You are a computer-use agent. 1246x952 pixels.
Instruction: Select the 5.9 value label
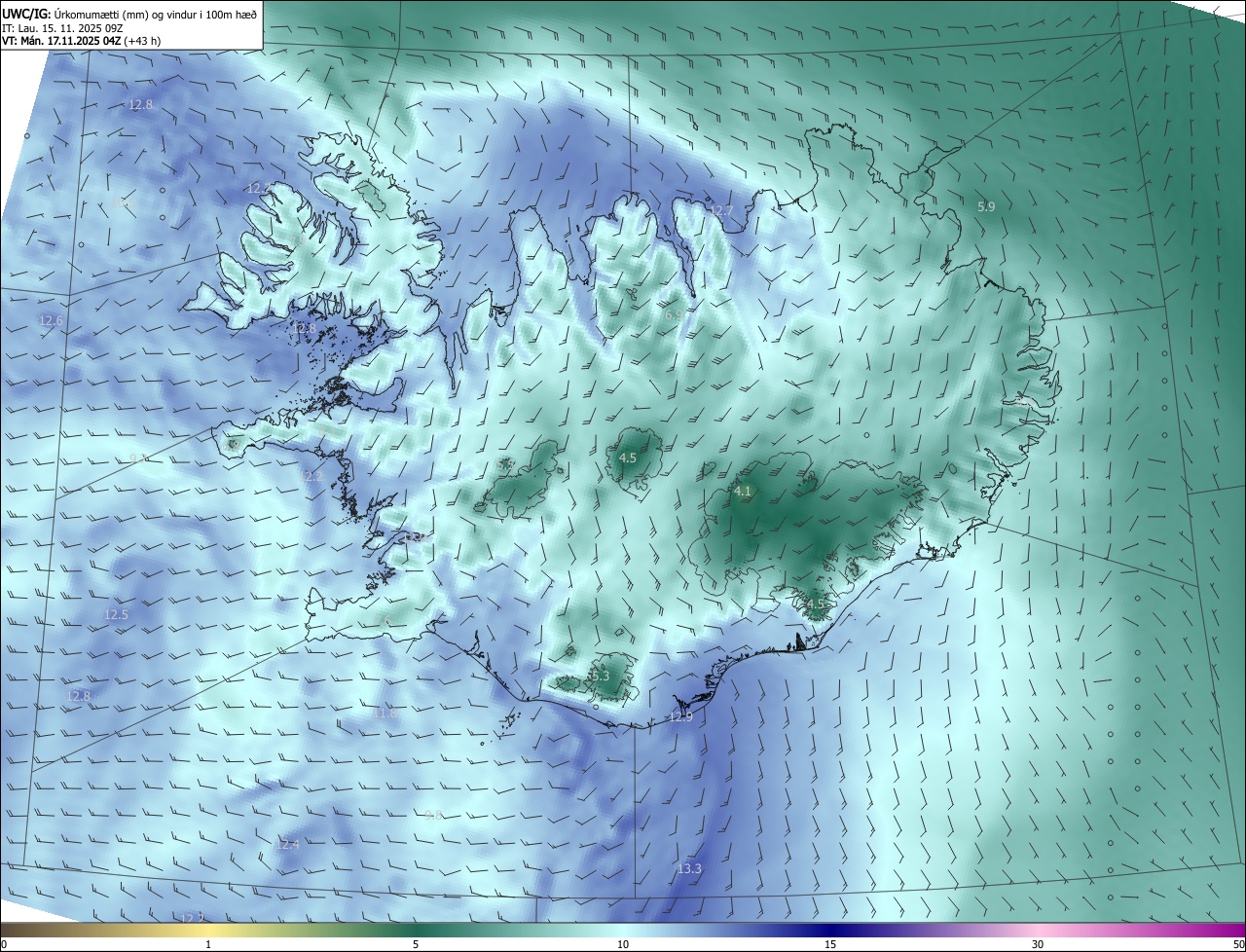click(986, 206)
